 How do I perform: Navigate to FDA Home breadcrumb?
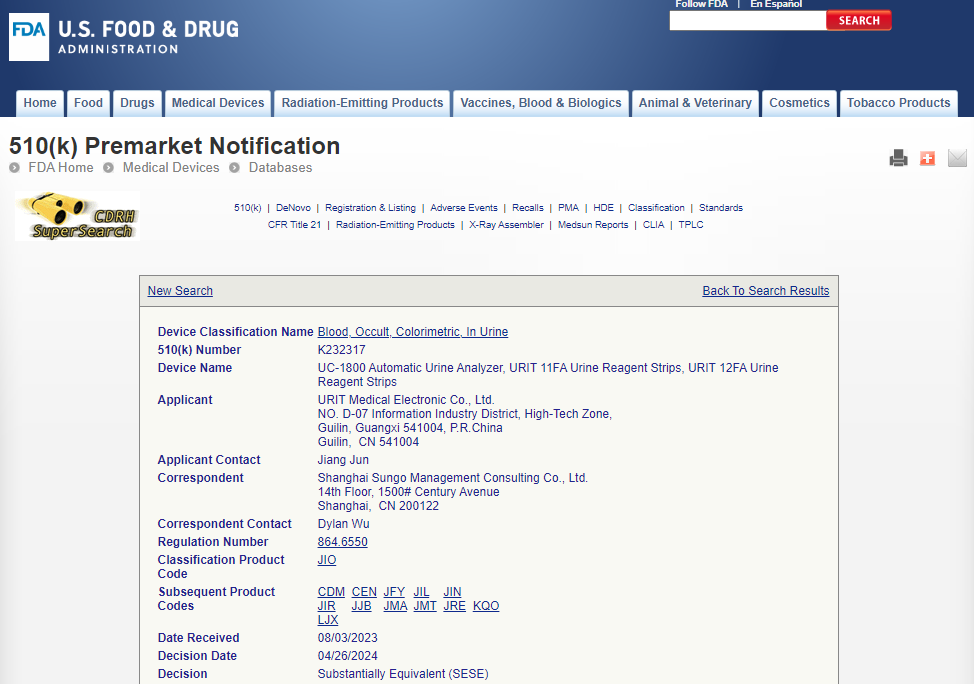click(x=60, y=168)
